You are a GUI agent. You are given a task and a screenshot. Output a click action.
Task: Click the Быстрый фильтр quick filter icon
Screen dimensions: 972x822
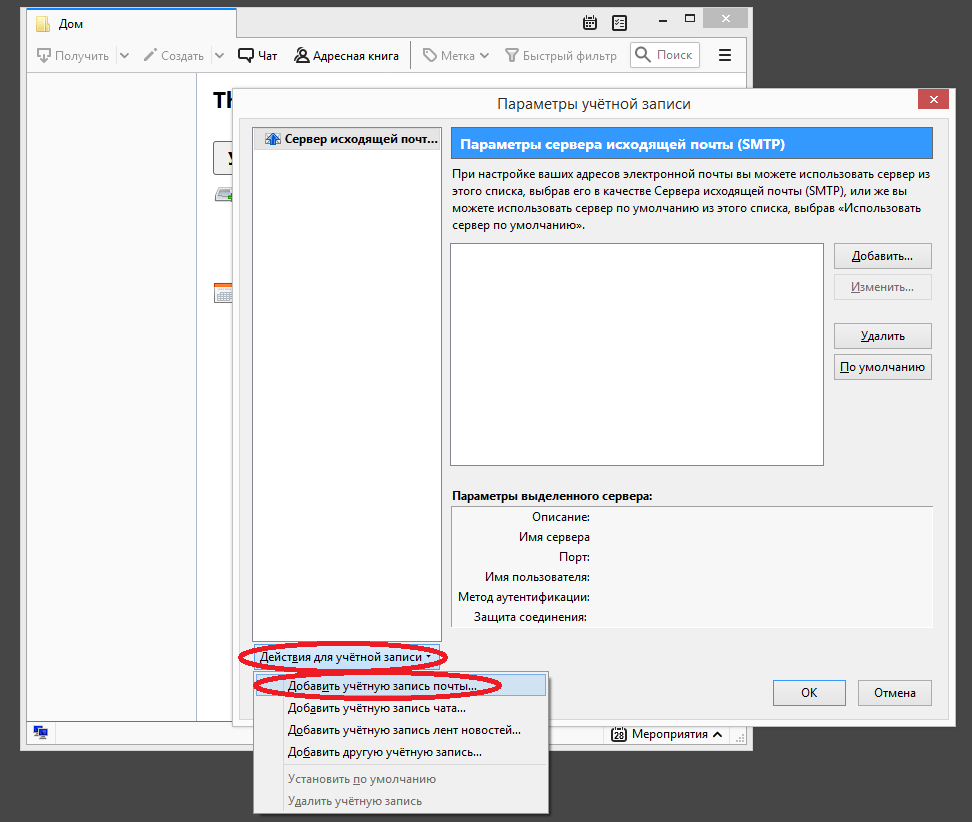click(512, 56)
